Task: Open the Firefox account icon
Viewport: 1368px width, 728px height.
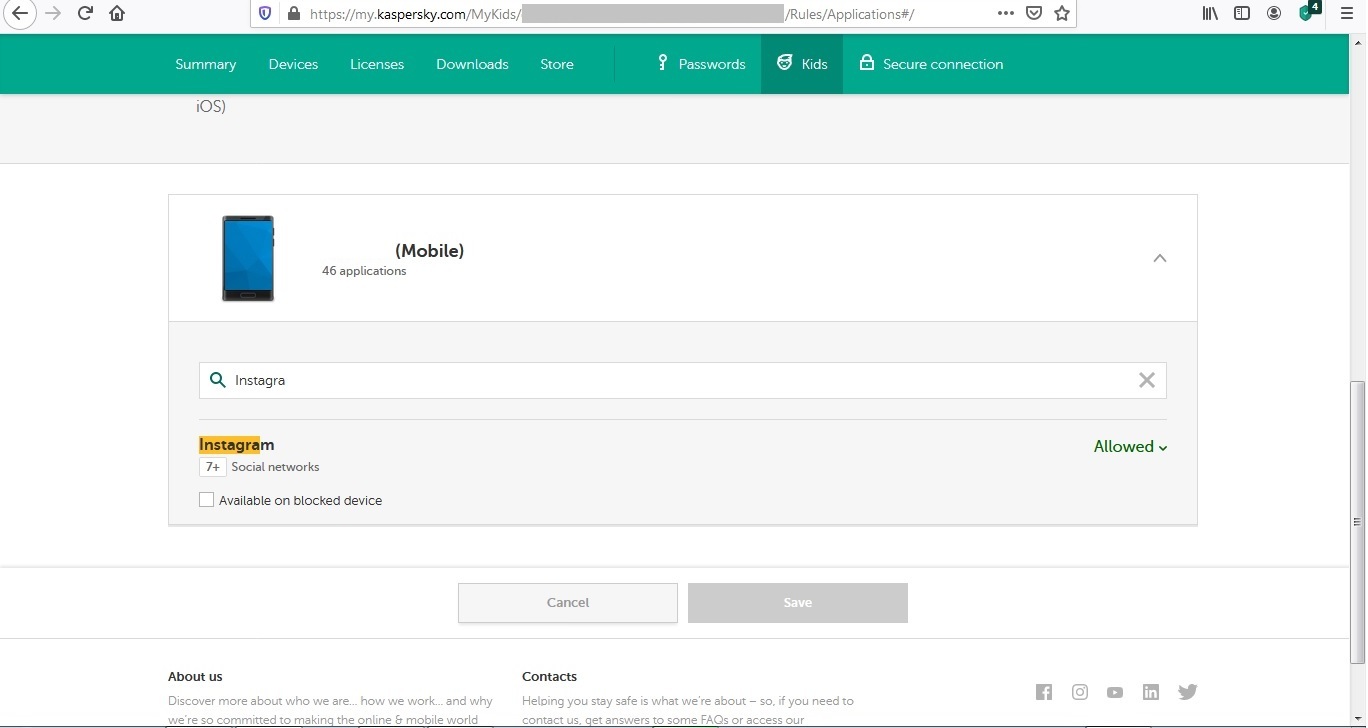Action: (x=1274, y=14)
